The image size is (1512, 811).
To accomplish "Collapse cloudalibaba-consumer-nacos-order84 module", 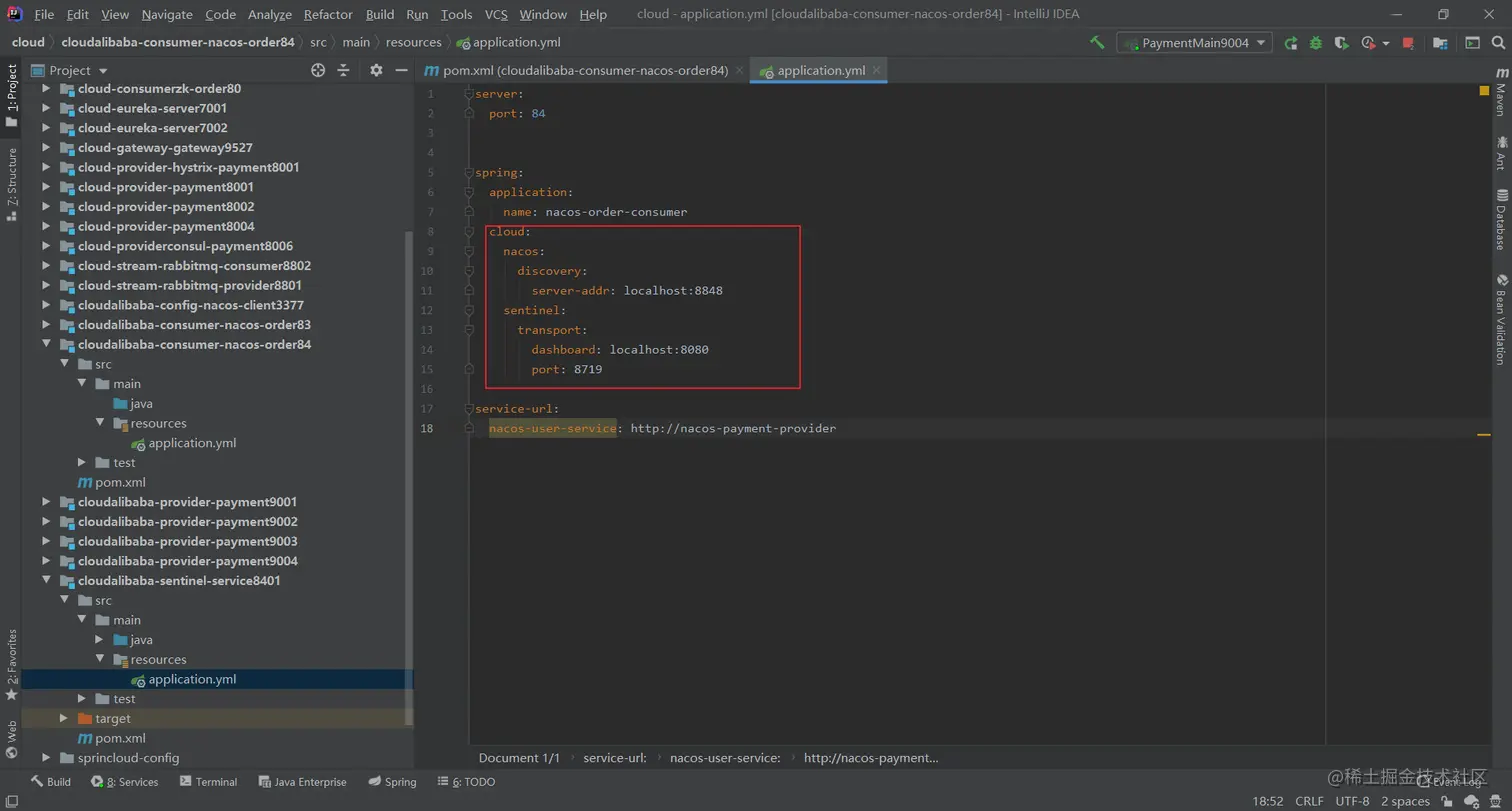I will click(x=46, y=345).
